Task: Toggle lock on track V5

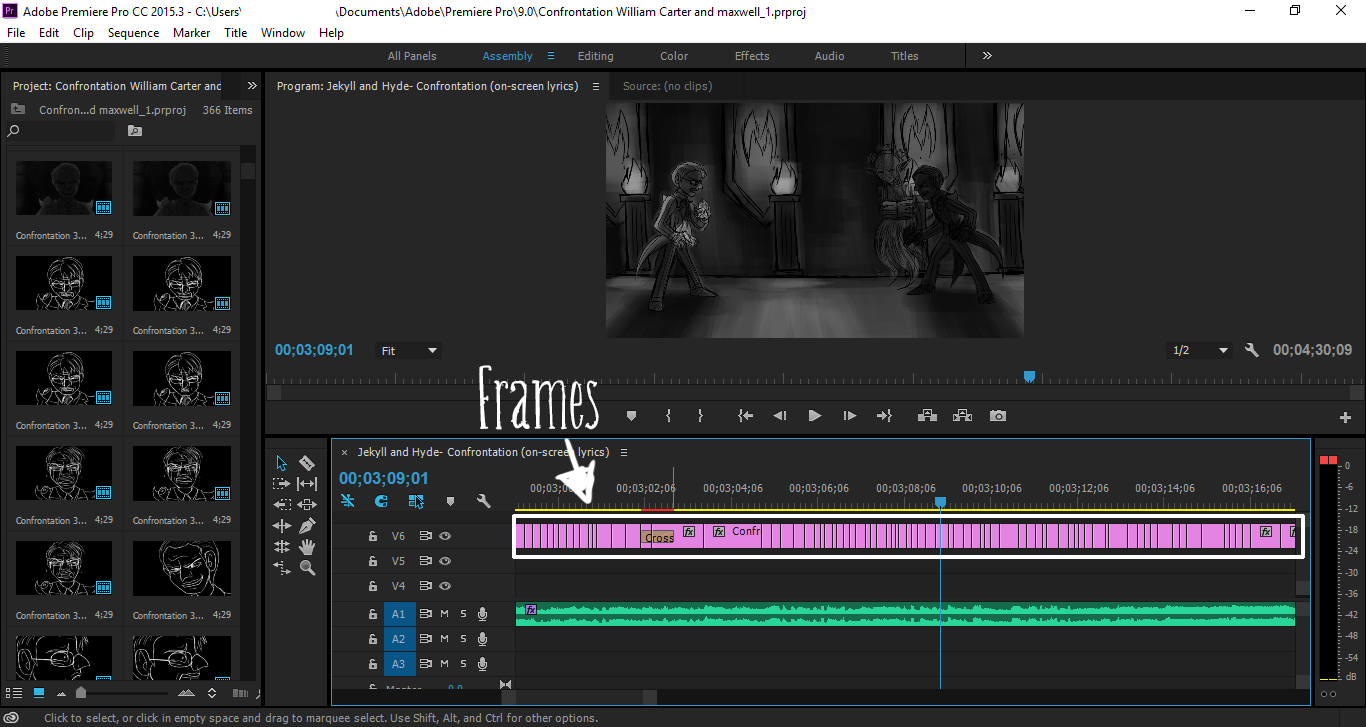Action: 372,561
